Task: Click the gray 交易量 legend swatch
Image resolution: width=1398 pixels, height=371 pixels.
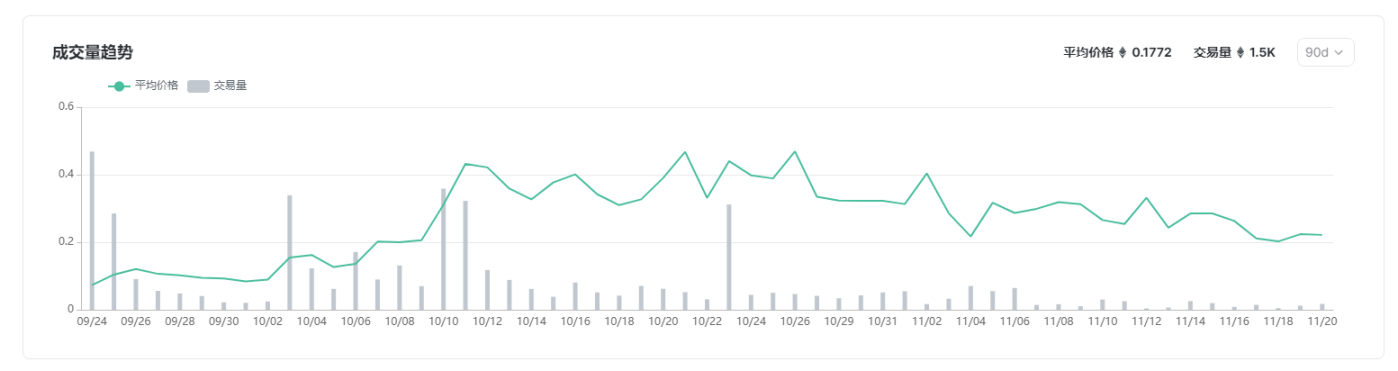Action: 198,86
